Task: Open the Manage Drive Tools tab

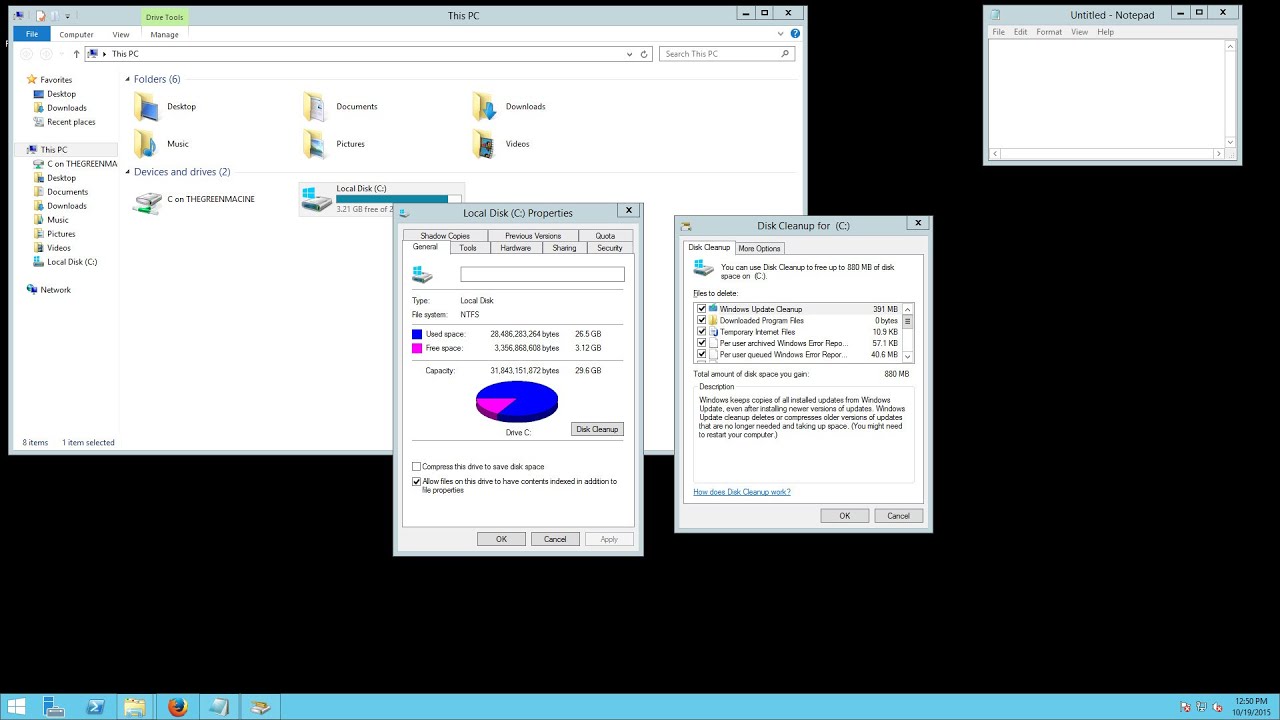Action: pyautogui.click(x=164, y=34)
